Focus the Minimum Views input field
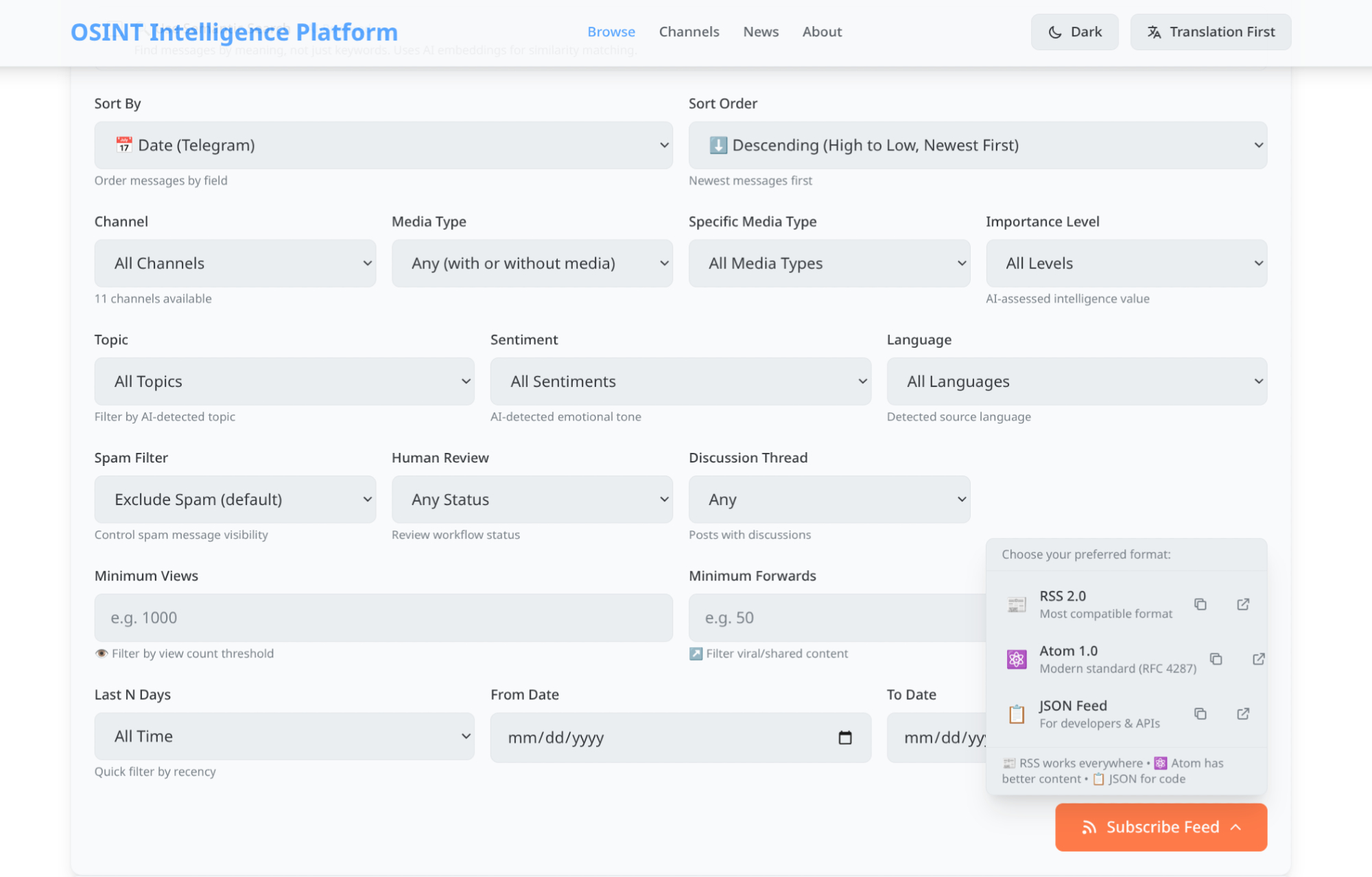 pos(383,618)
